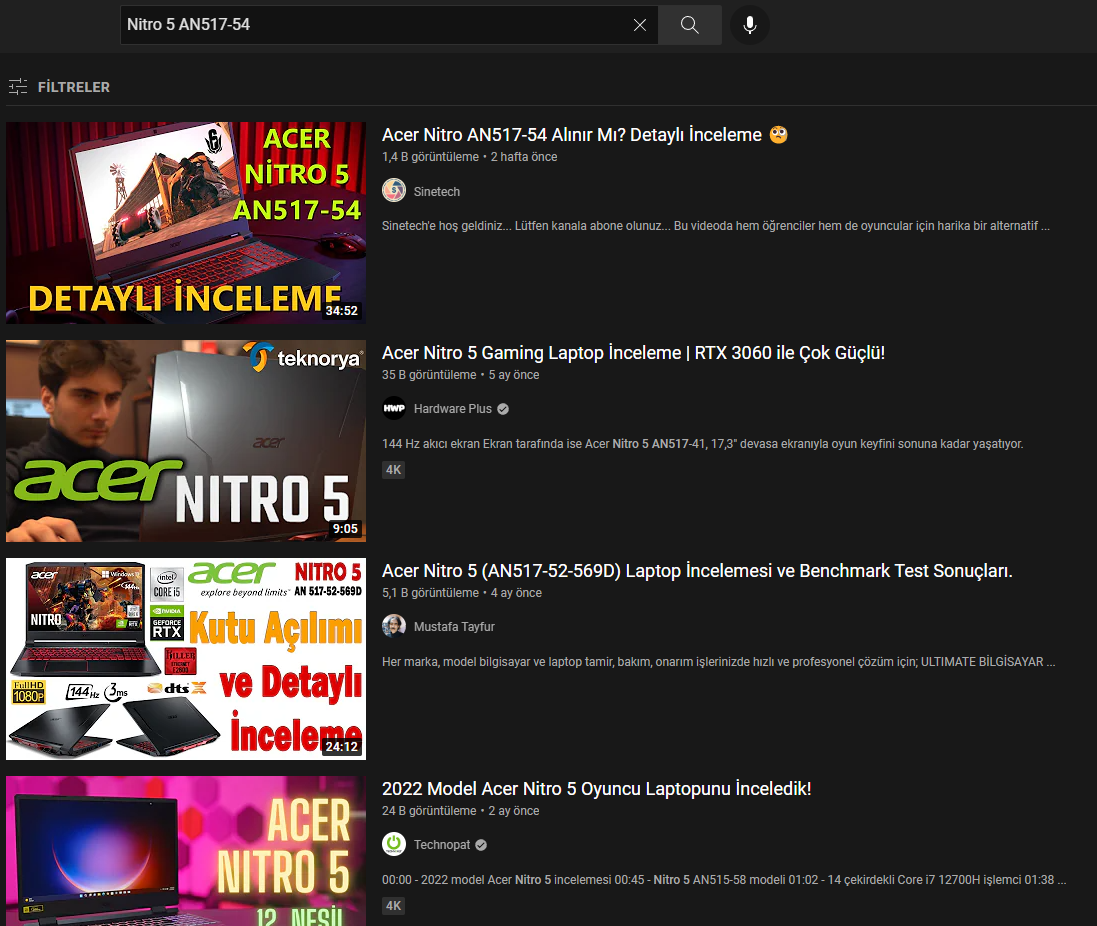Viewport: 1097px width, 926px height.
Task: Click the Sinetech channel avatar
Action: tap(394, 191)
